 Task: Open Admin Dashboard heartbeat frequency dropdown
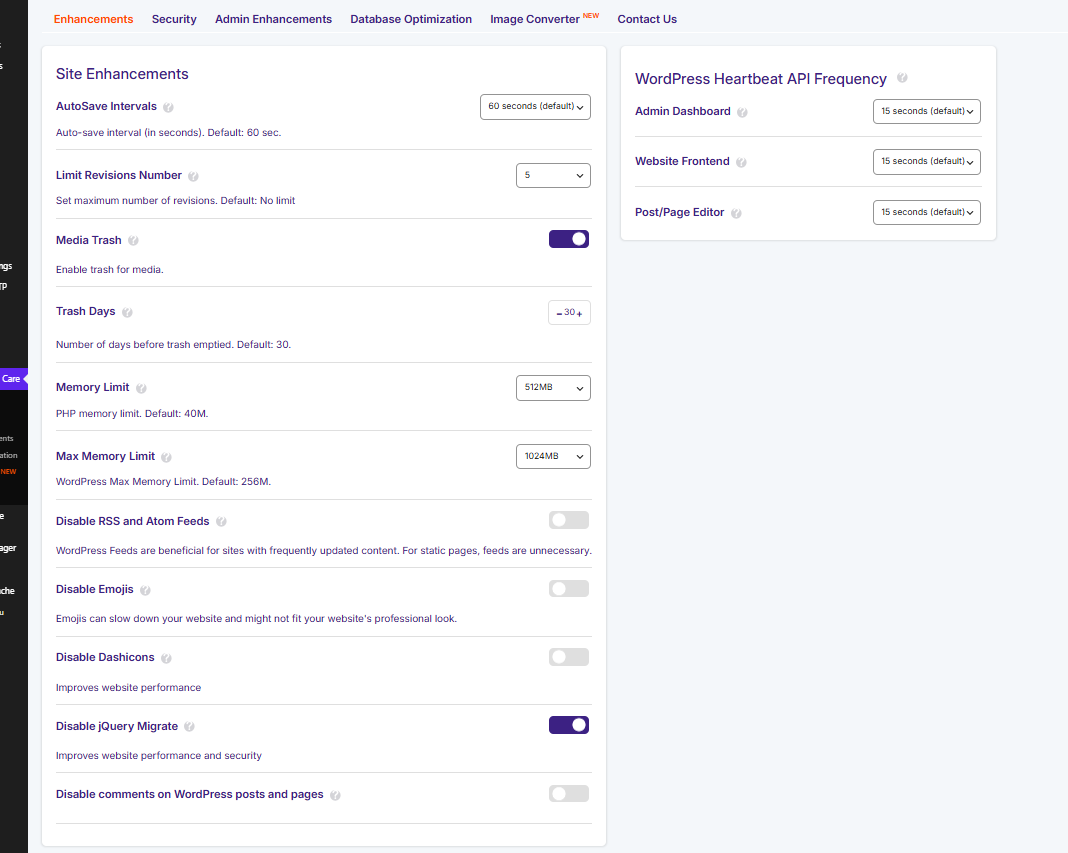(x=926, y=112)
